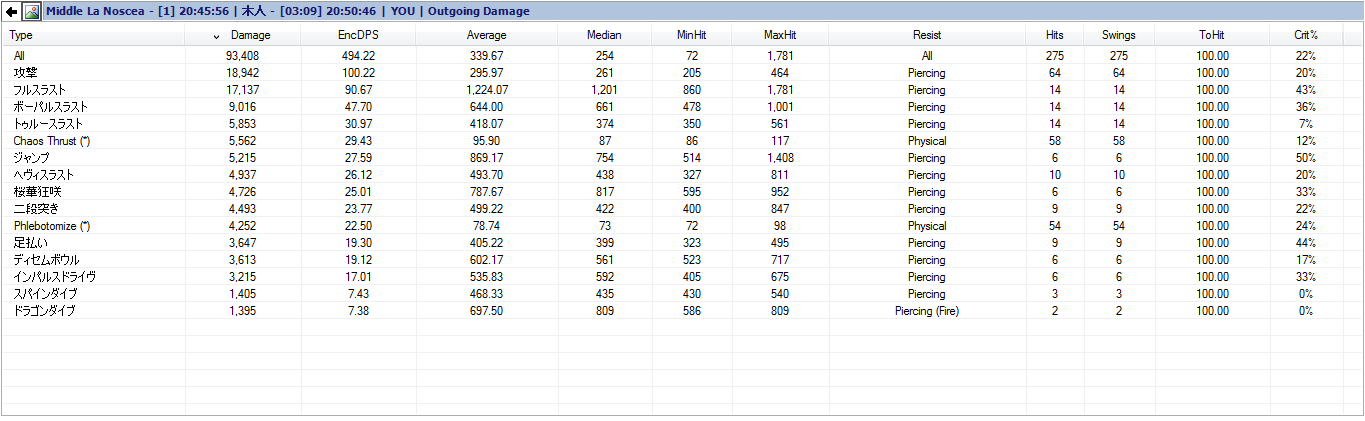Sort by the ToHit column

[1213, 35]
